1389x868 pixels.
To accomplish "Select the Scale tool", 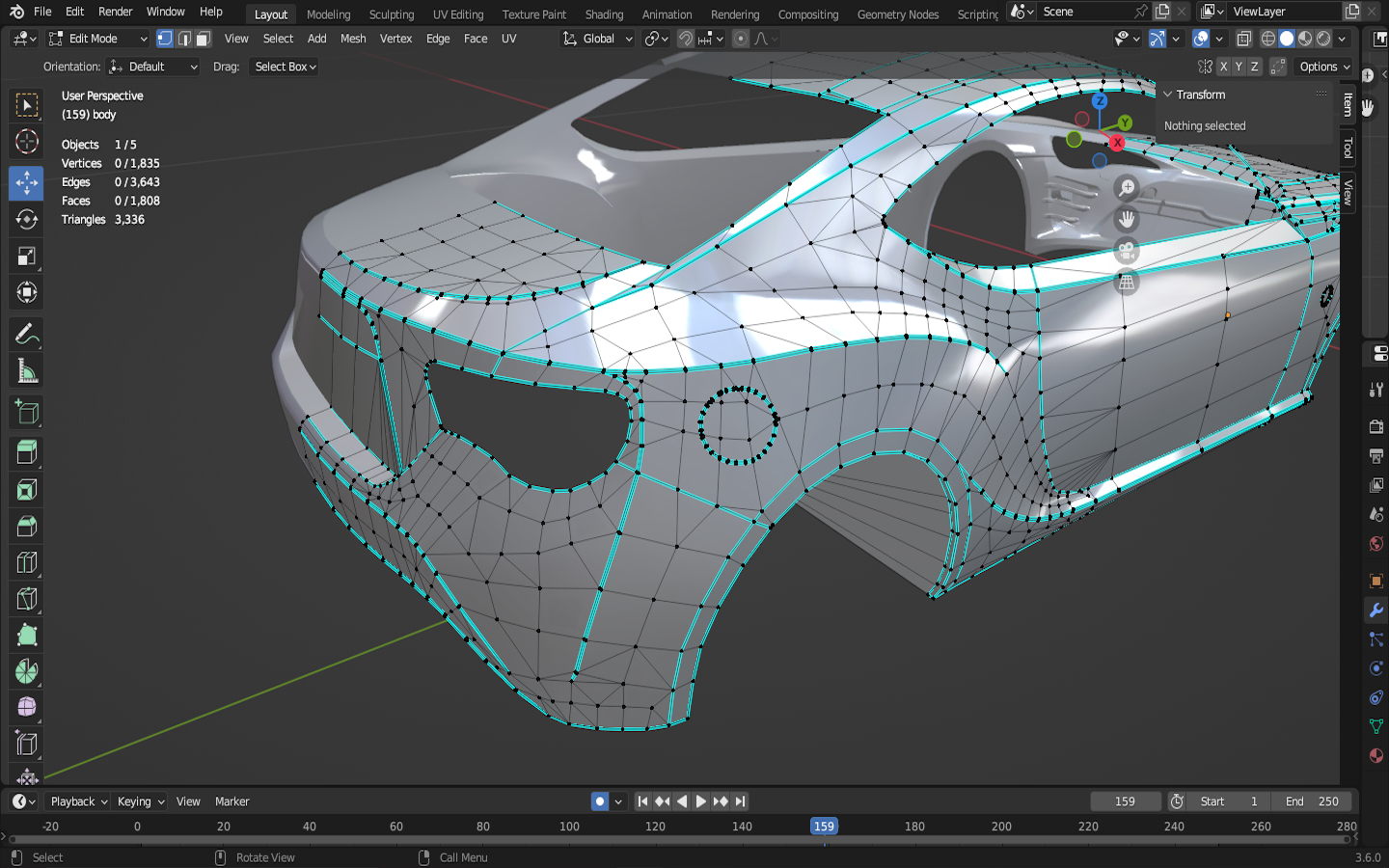I will click(x=26, y=256).
